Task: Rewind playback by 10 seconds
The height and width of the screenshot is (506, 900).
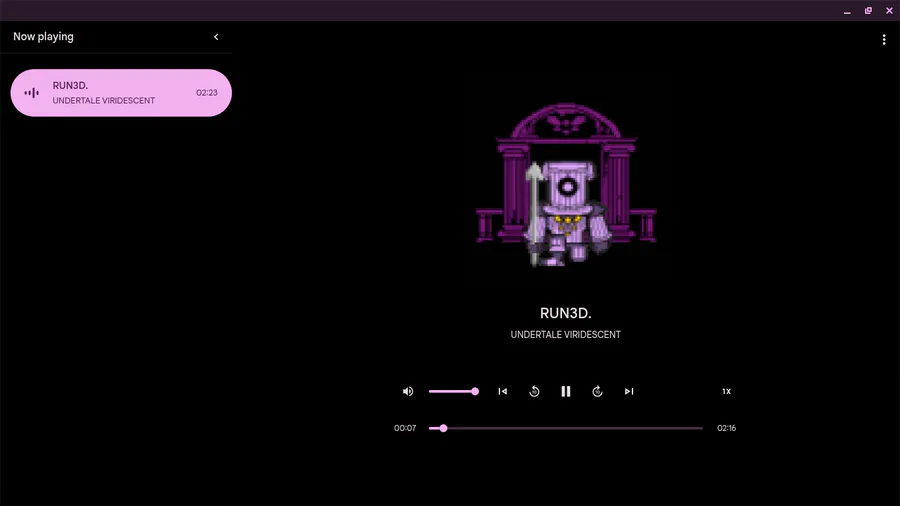Action: (x=534, y=391)
